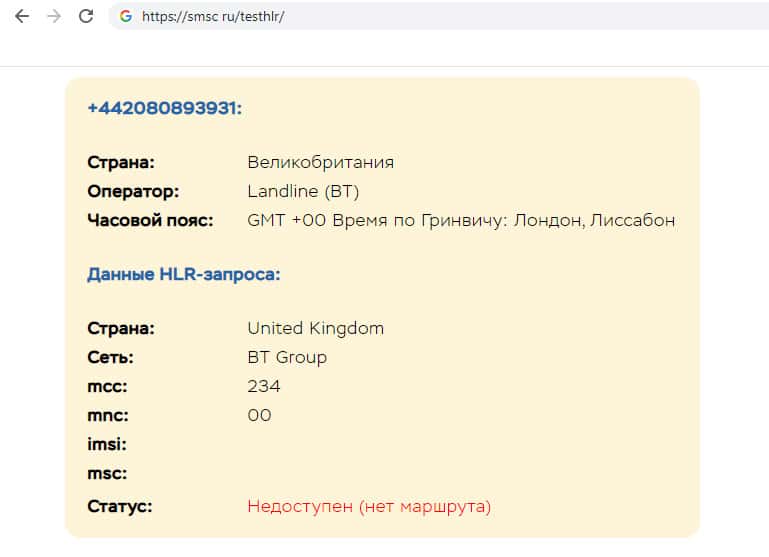
Task: Select the value Великобритания
Action: [321, 162]
